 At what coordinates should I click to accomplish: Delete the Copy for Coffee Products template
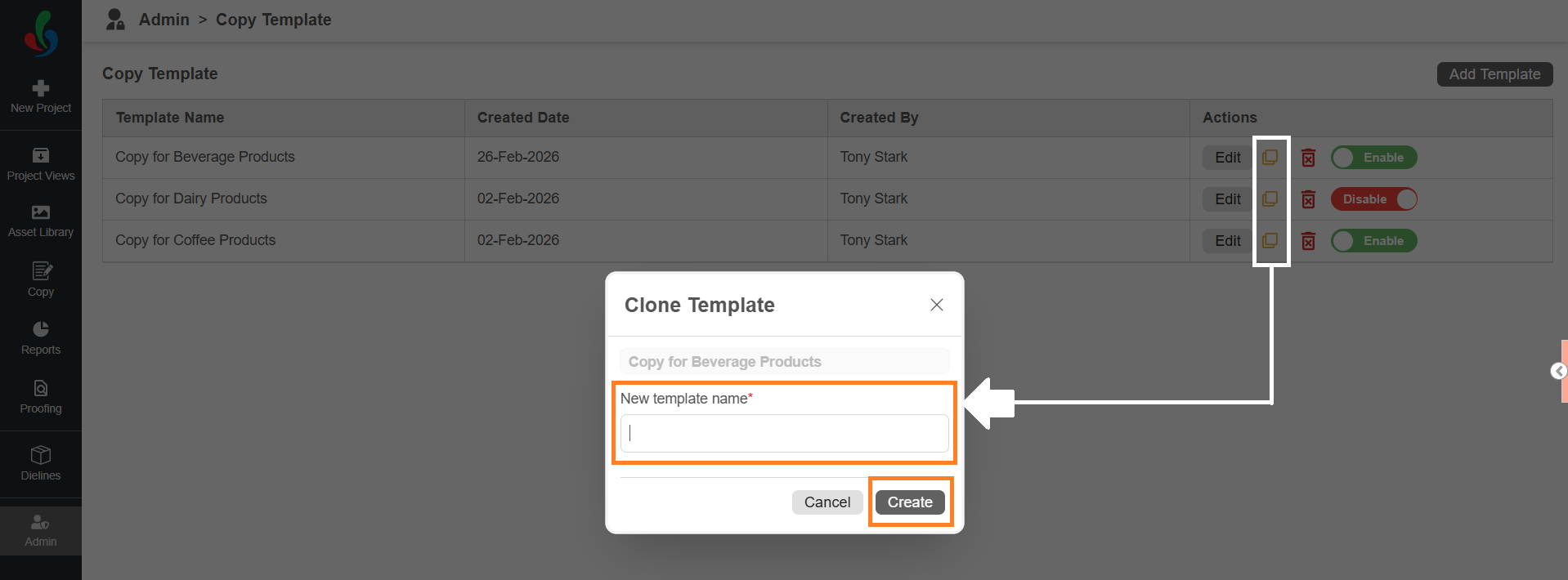(x=1308, y=241)
